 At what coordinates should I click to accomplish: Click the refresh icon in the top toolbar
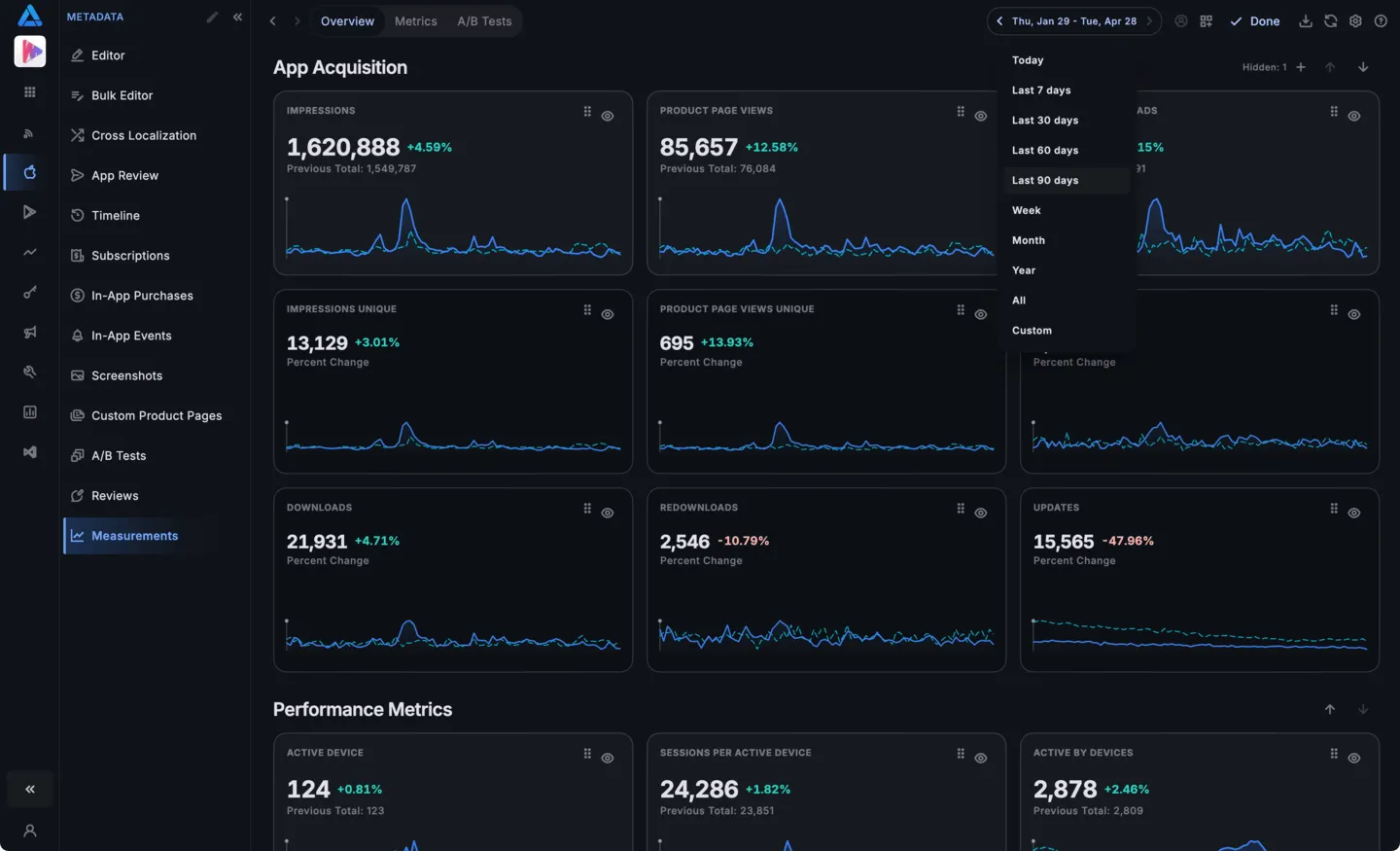click(x=1330, y=21)
